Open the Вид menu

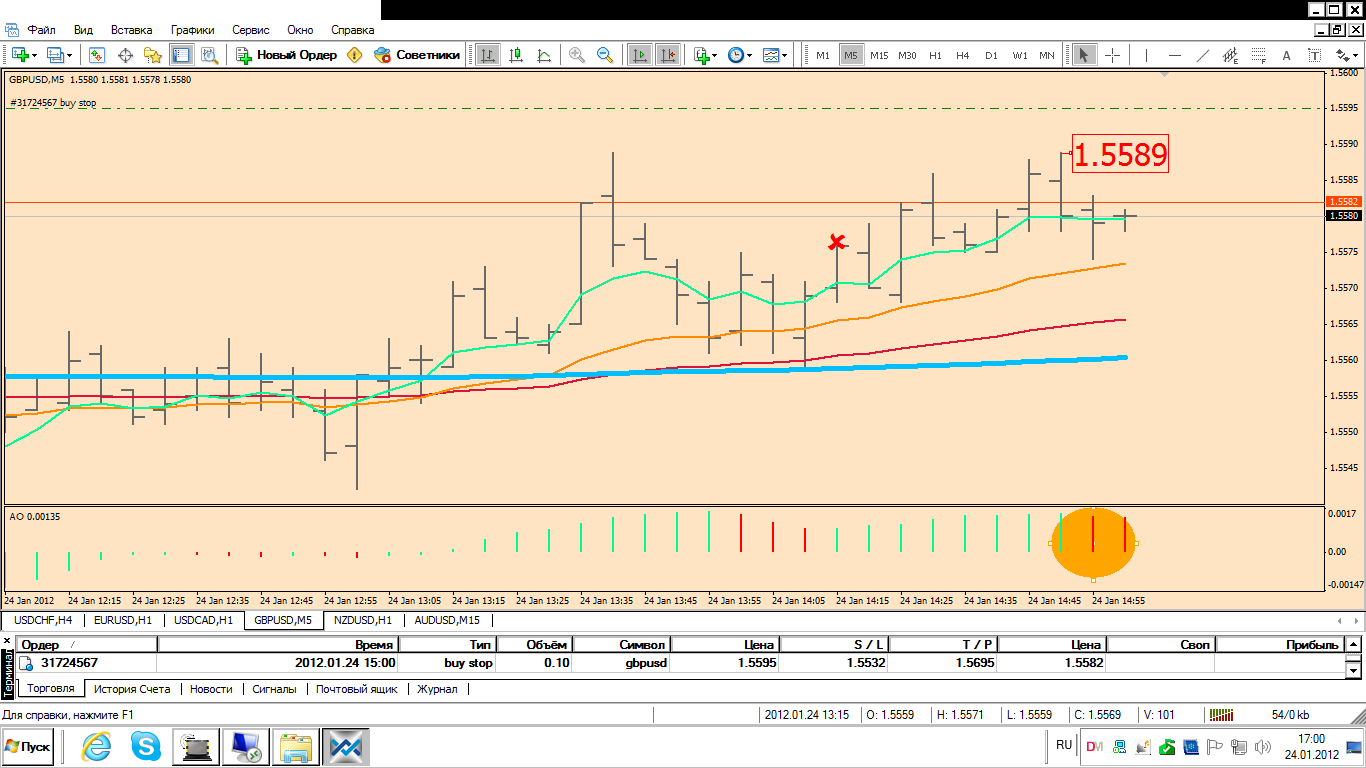pos(84,31)
